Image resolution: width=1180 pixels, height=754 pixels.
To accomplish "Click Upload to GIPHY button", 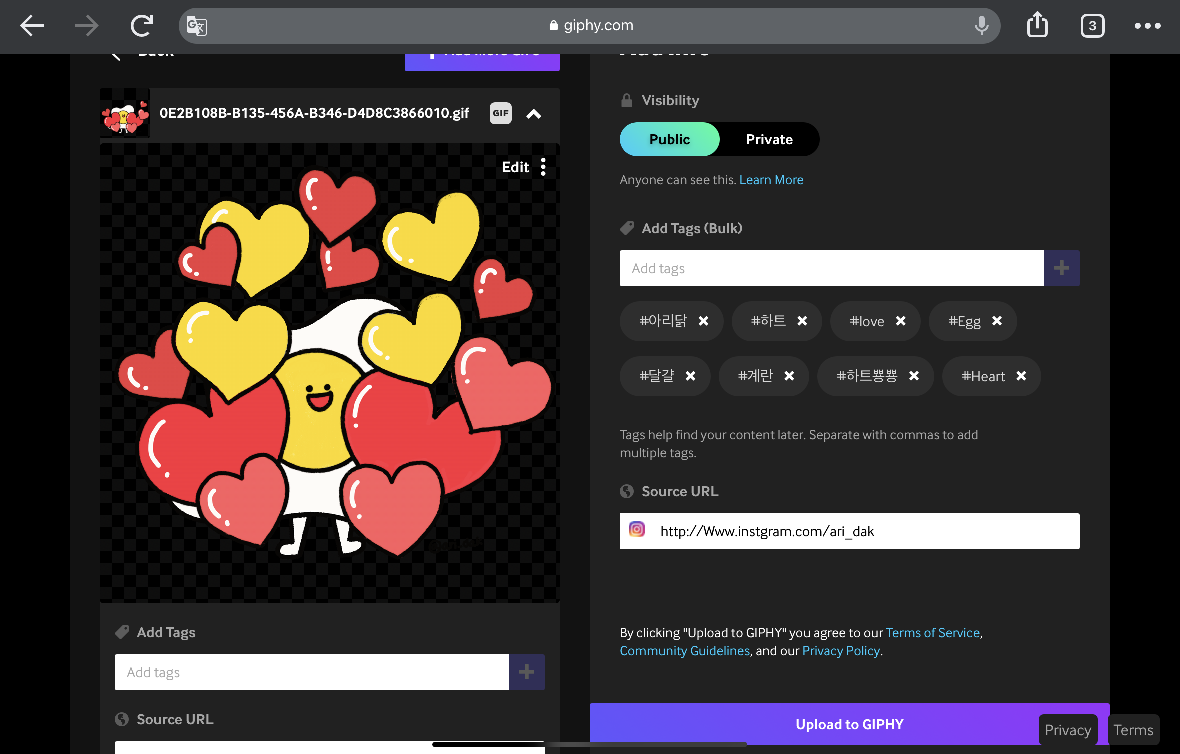I will coord(850,724).
